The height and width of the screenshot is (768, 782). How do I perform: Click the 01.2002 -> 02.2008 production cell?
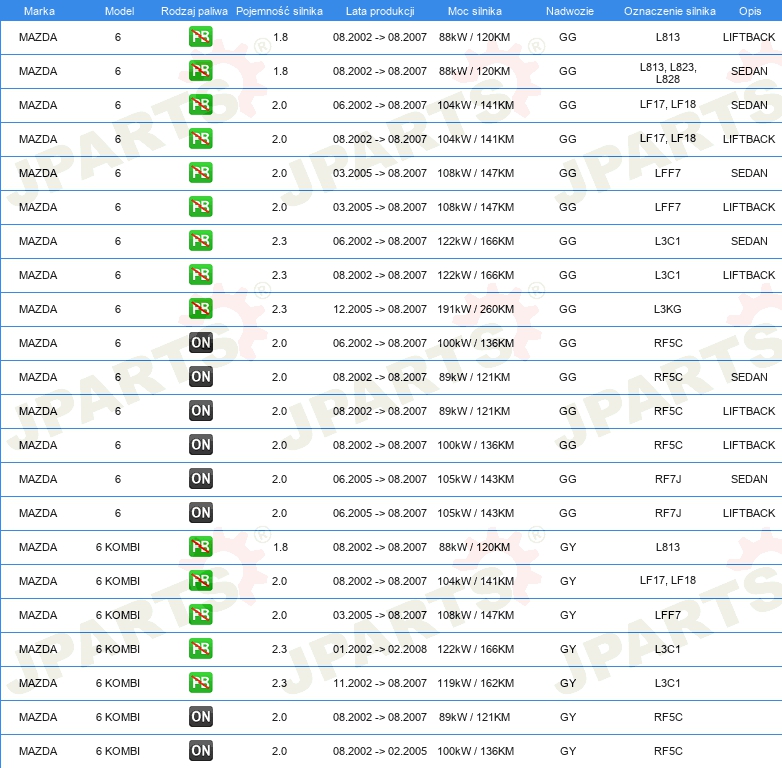pyautogui.click(x=380, y=649)
